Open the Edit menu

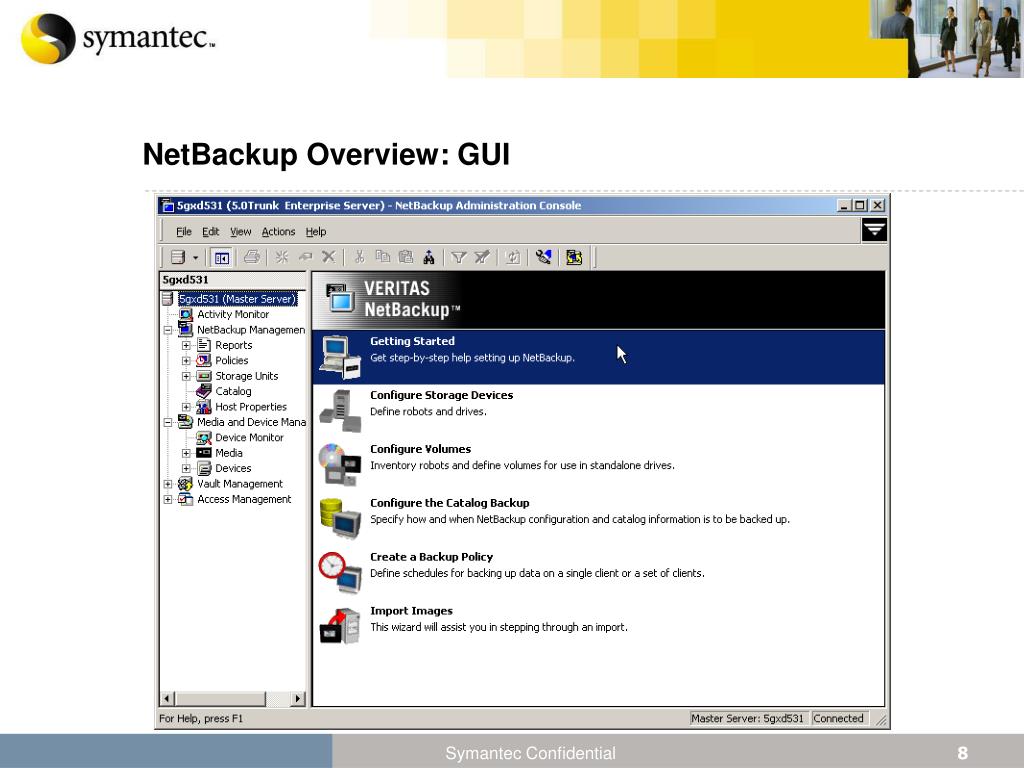point(210,232)
